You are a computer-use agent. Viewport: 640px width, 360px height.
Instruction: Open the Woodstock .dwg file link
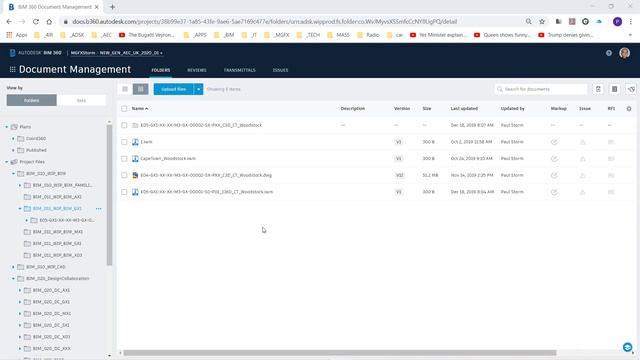point(206,175)
